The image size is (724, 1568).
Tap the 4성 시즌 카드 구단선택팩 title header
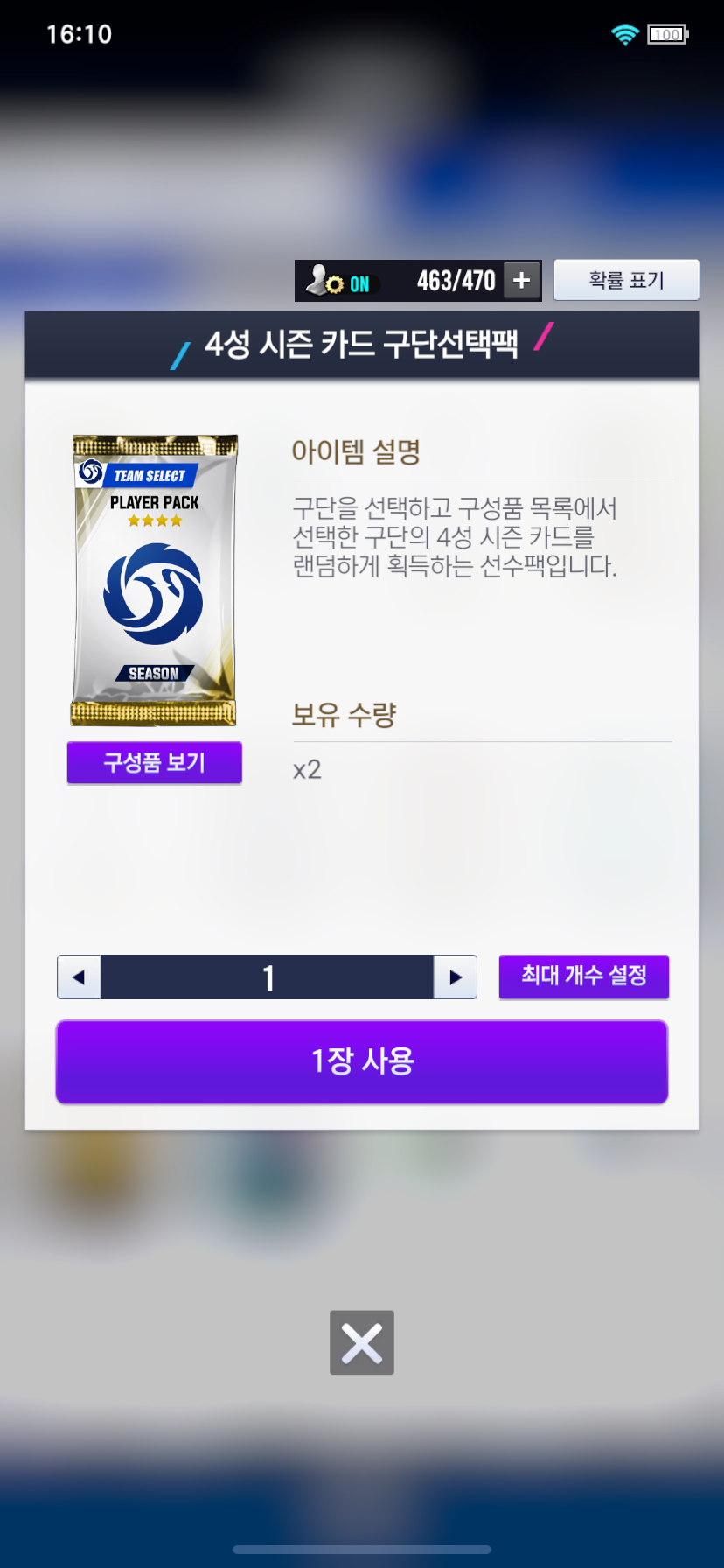click(x=362, y=345)
